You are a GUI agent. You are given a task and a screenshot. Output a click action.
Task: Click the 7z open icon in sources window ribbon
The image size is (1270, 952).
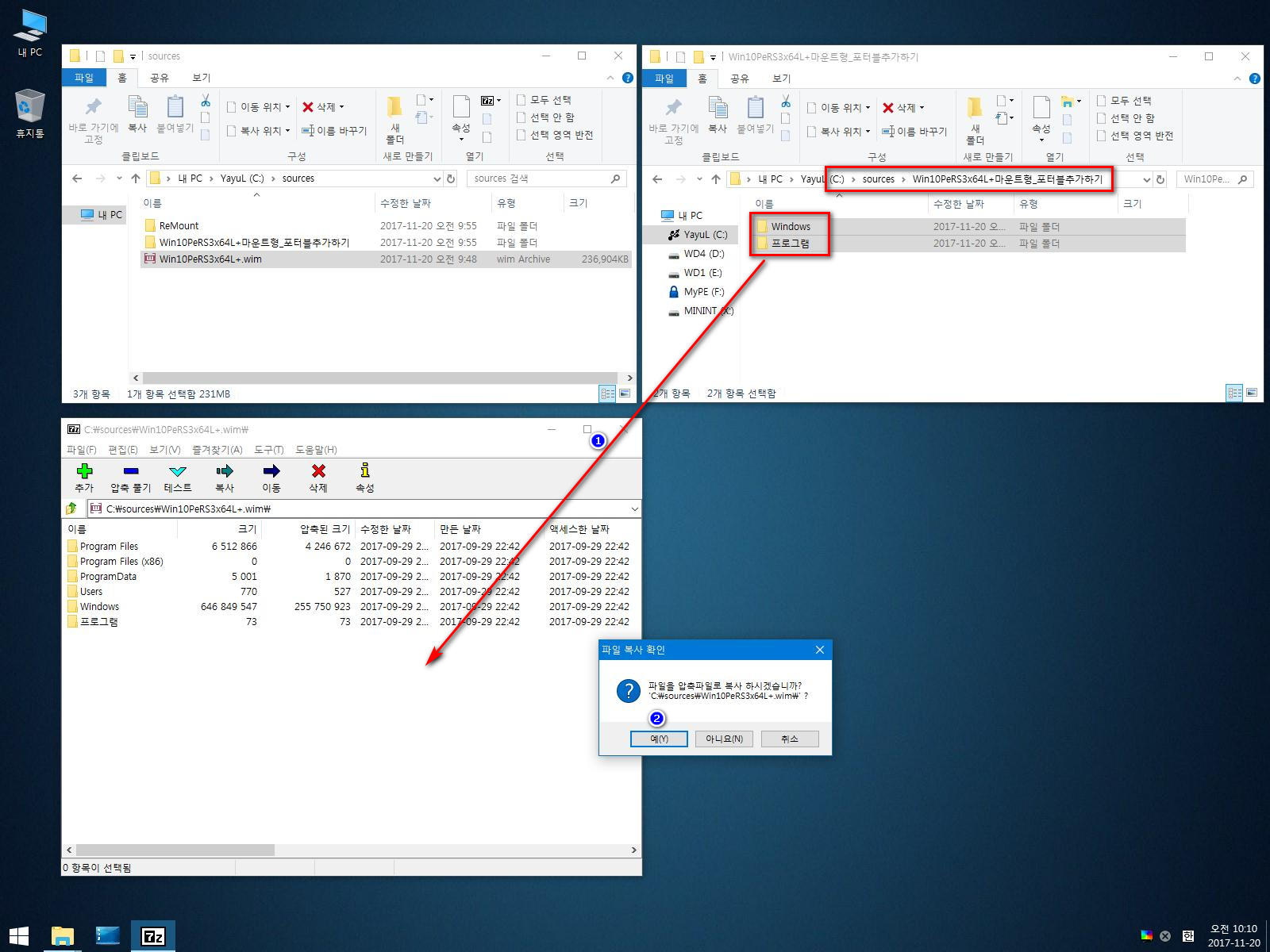(488, 101)
